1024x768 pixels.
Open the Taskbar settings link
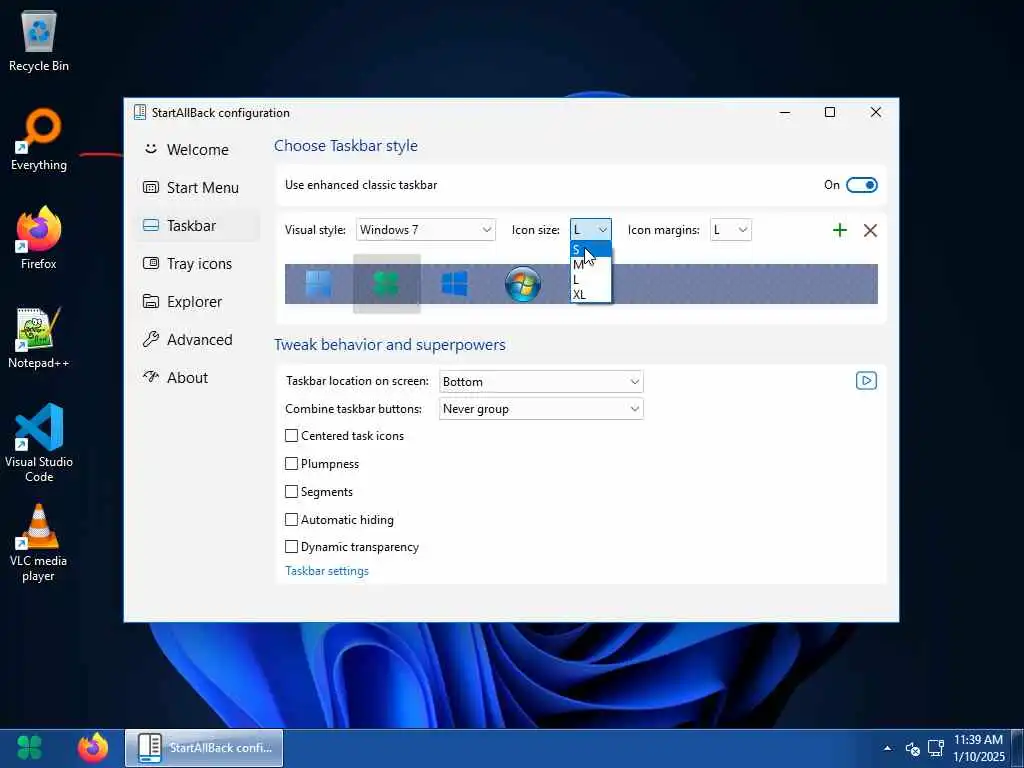click(x=327, y=571)
